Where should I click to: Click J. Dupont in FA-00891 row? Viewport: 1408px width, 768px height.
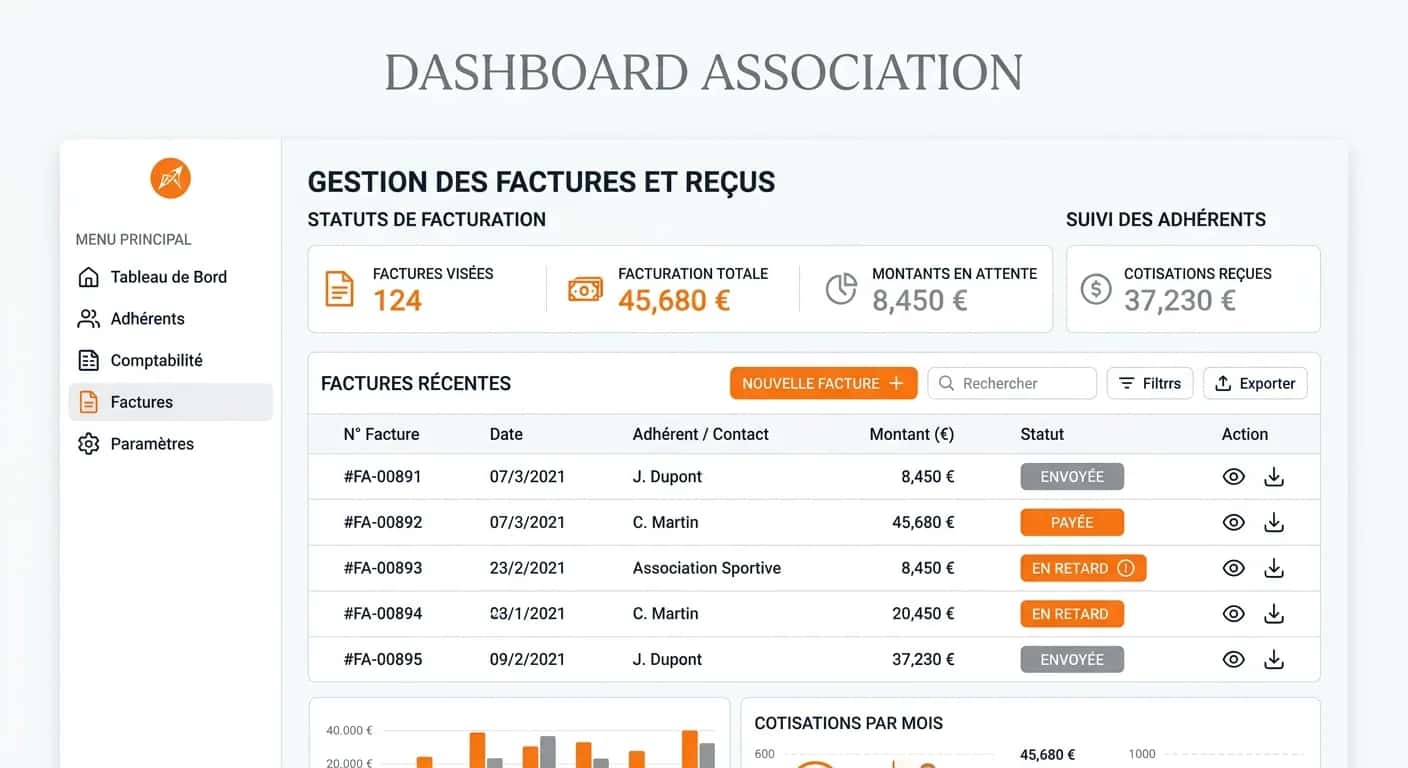coord(667,477)
